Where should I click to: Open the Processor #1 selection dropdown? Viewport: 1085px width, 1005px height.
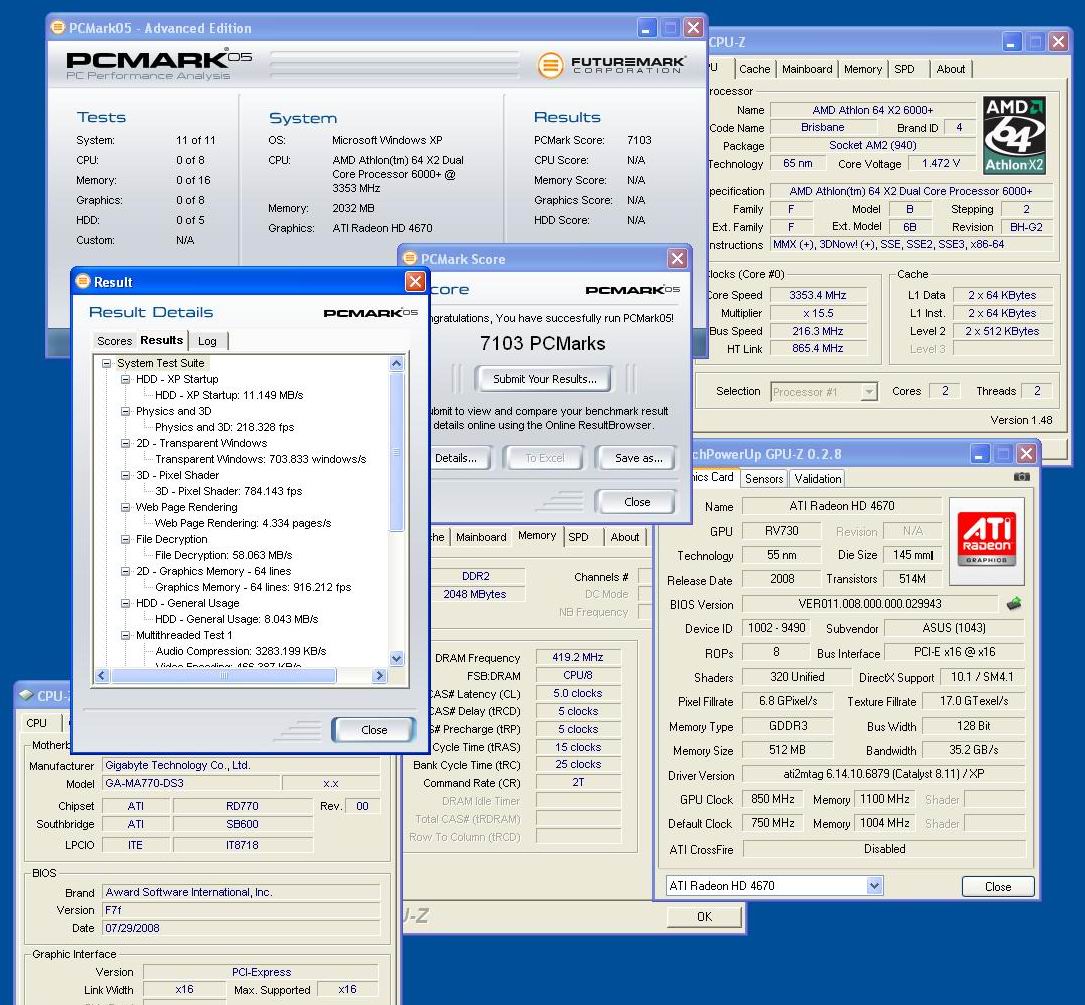coord(868,392)
